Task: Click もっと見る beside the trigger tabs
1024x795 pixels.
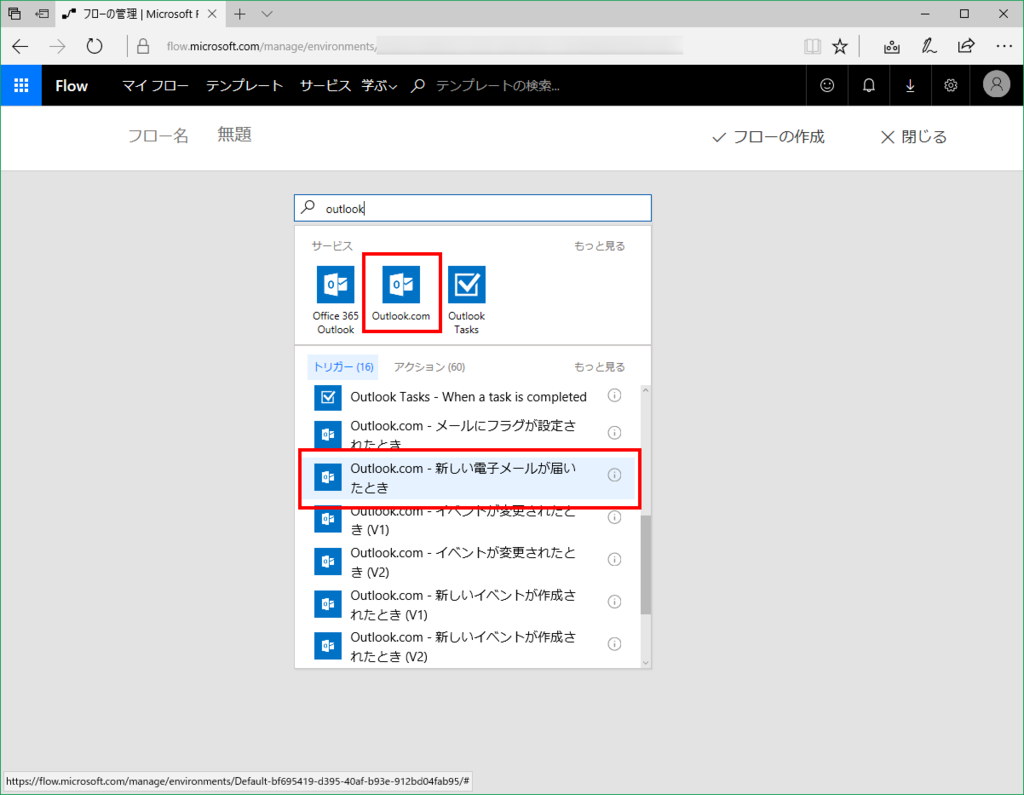Action: 600,367
